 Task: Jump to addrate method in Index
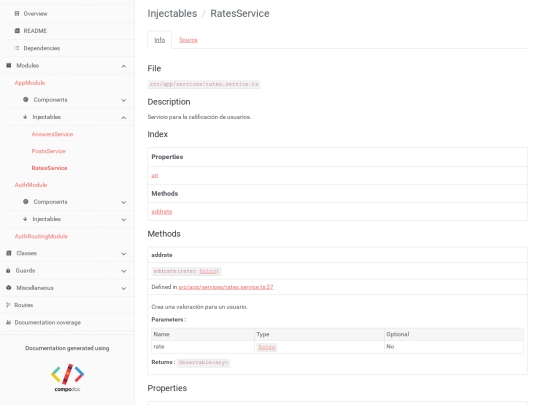162,211
